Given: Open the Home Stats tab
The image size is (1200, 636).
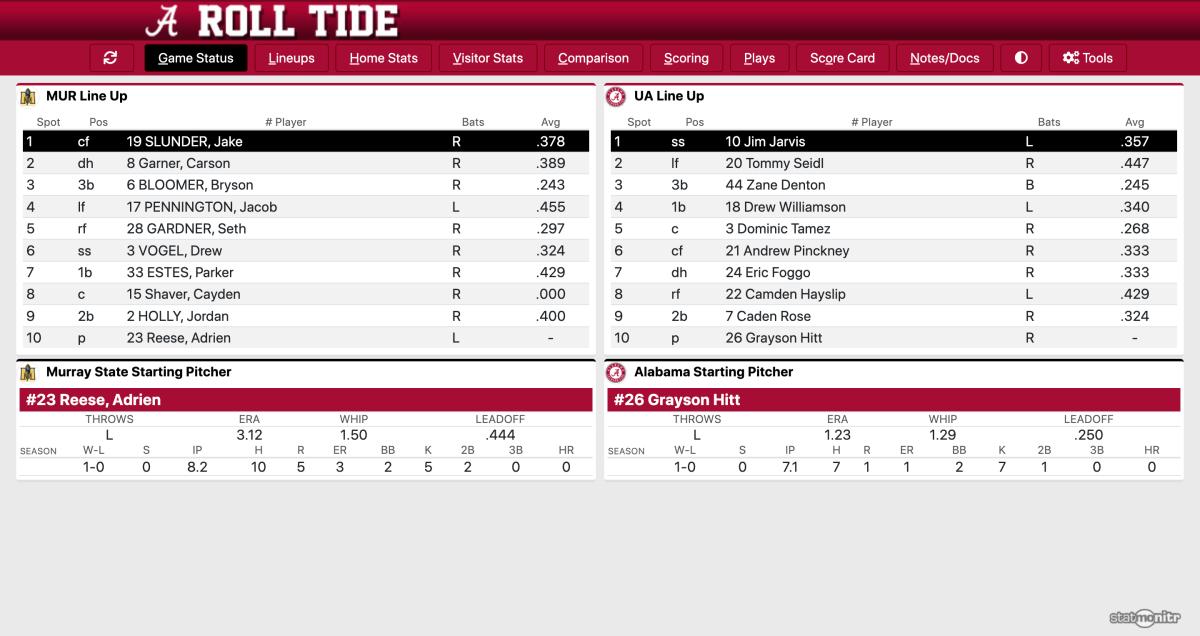Looking at the screenshot, I should (x=383, y=58).
